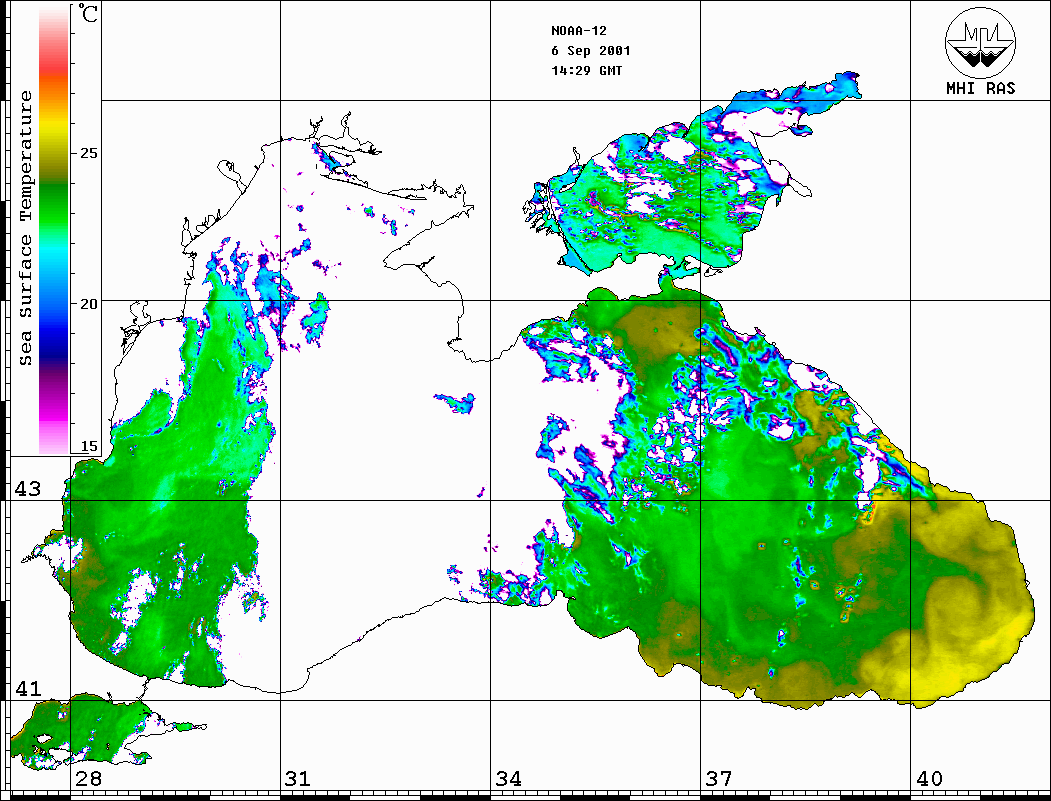Click the 15 mark on temperature scale

pyautogui.click(x=88, y=446)
